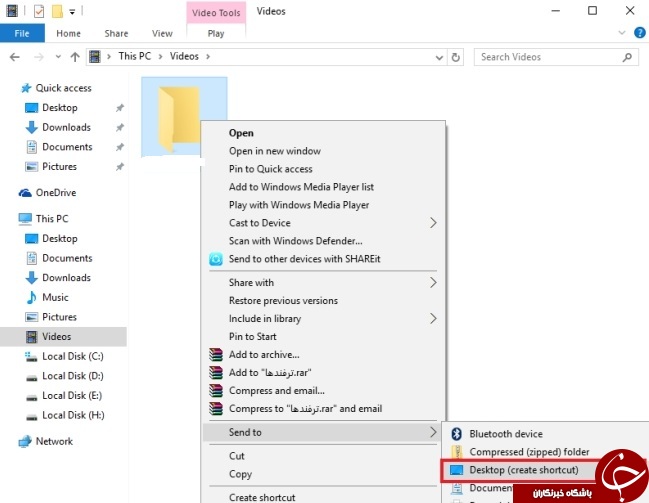The height and width of the screenshot is (503, 649).
Task: Open recent locations dropdown arrow
Action: (58, 57)
